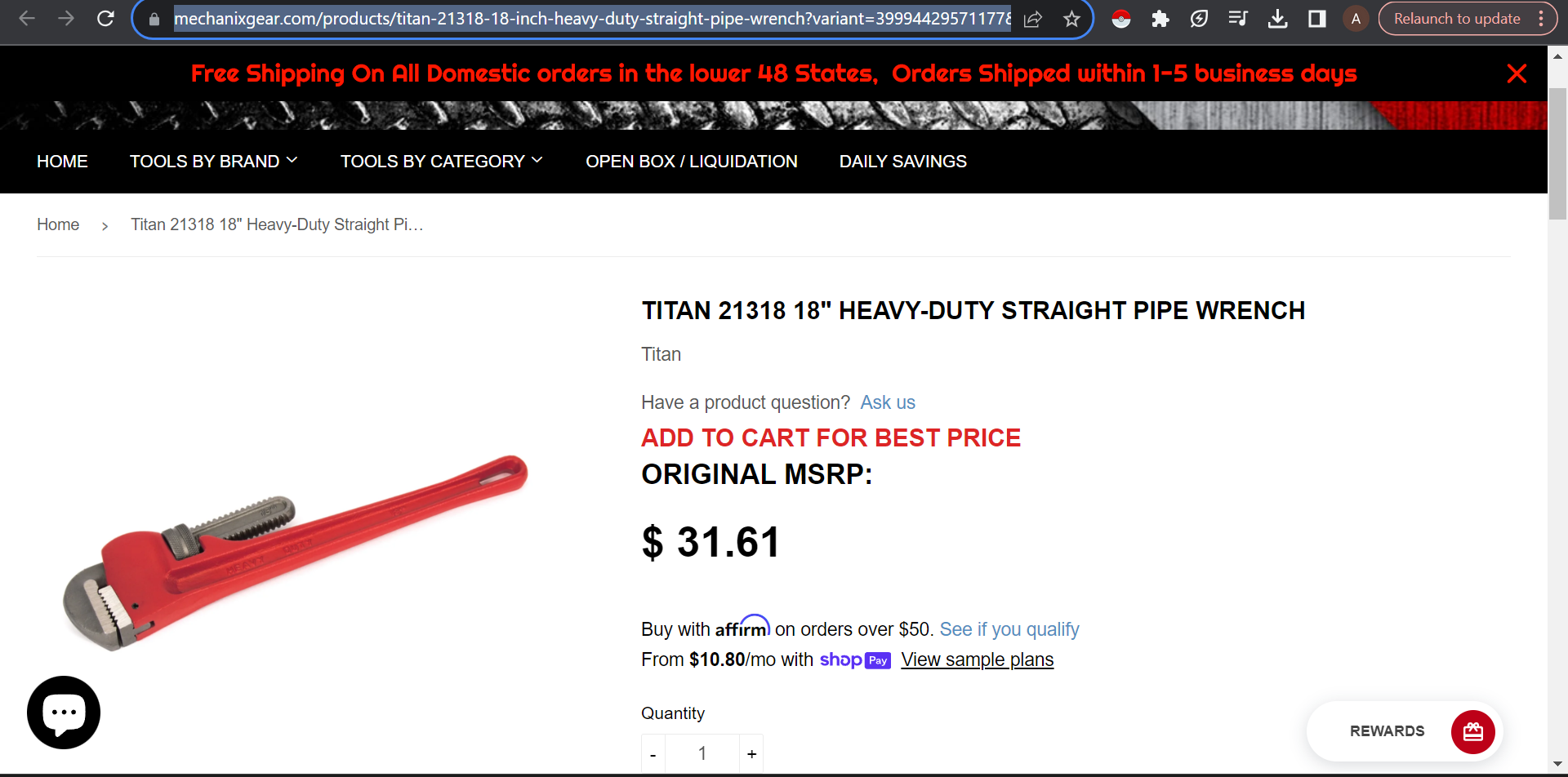Click the Ask us link
Viewport: 1568px width, 777px height.
(x=888, y=402)
